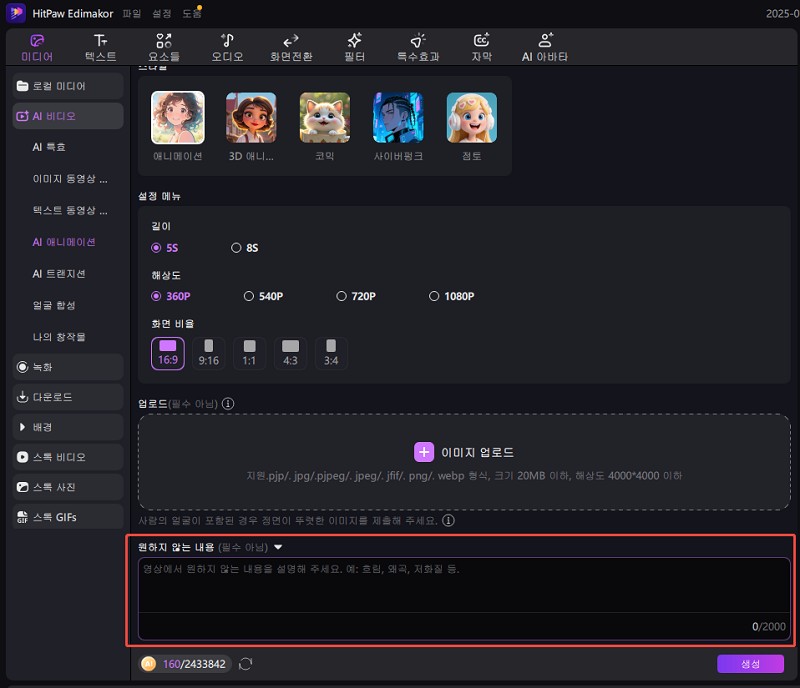
Task: Open the 오디오 (Audio) toolbar tab
Action: tap(227, 47)
